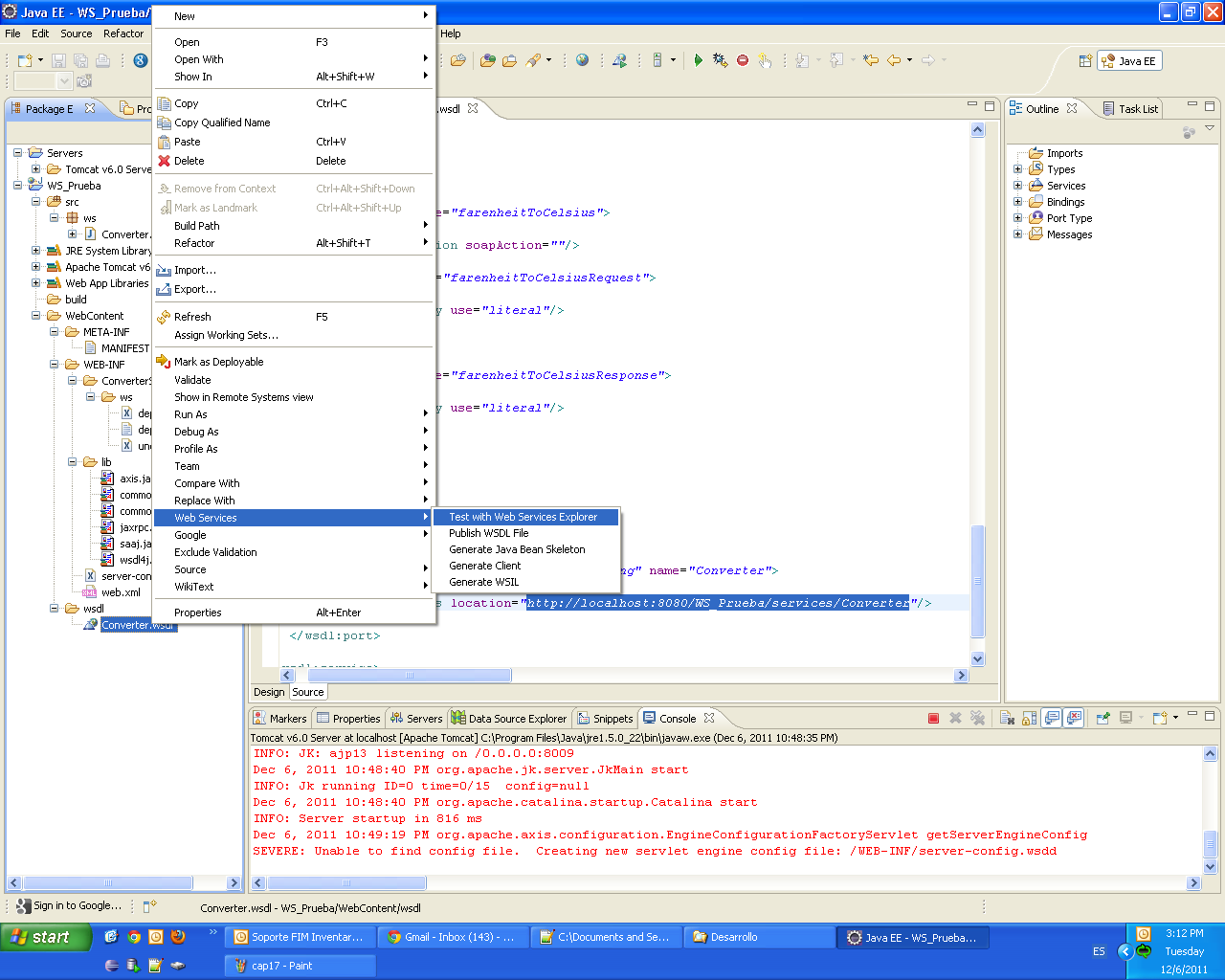This screenshot has height=980, width=1225.
Task: Click the Last Edit Location arrow icon
Action: point(870,60)
